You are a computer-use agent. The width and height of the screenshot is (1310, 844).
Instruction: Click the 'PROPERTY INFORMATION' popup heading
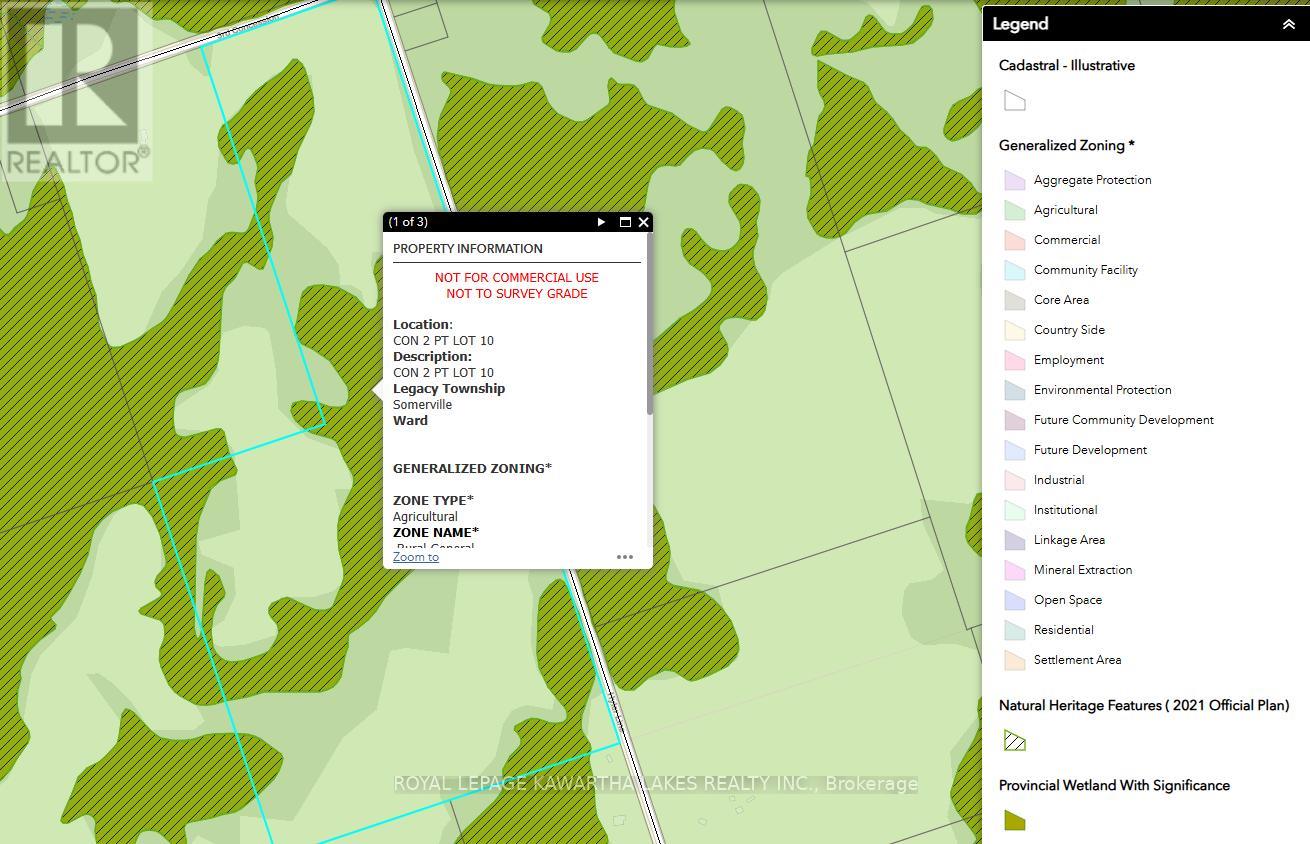click(468, 249)
